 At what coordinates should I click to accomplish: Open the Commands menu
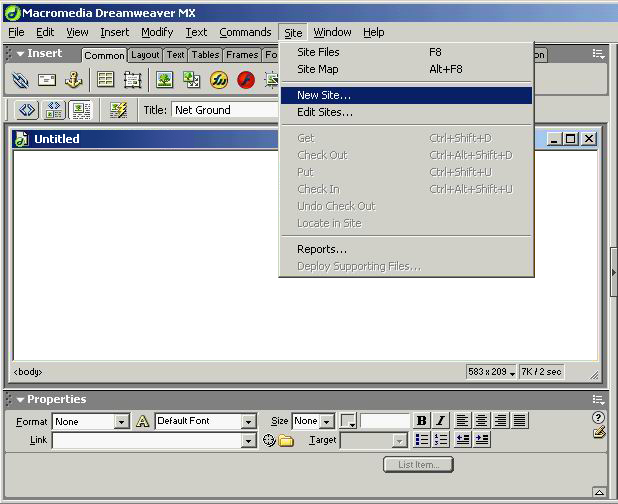tap(245, 32)
